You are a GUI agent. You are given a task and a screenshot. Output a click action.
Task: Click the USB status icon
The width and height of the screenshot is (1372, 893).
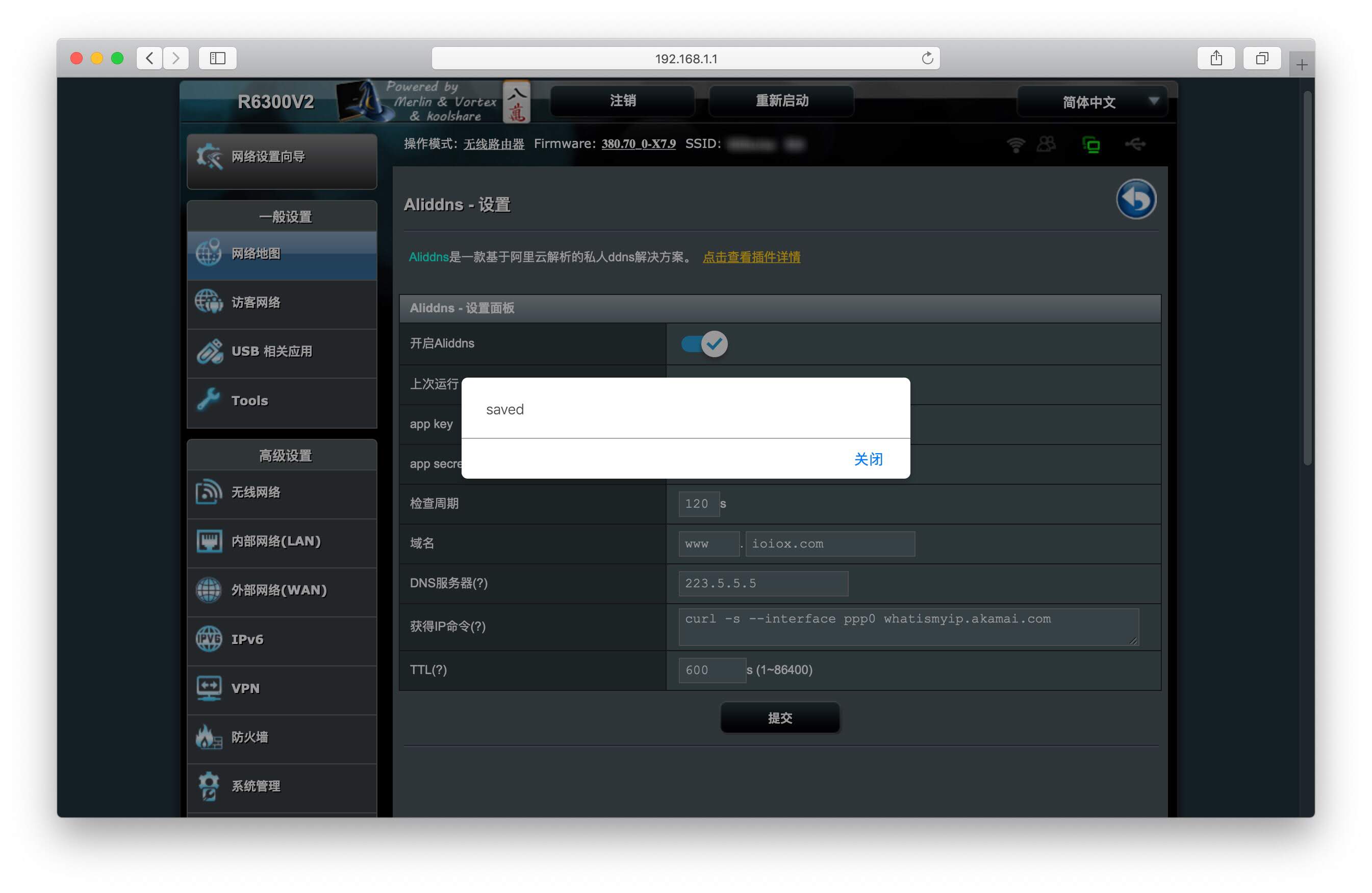1135,144
